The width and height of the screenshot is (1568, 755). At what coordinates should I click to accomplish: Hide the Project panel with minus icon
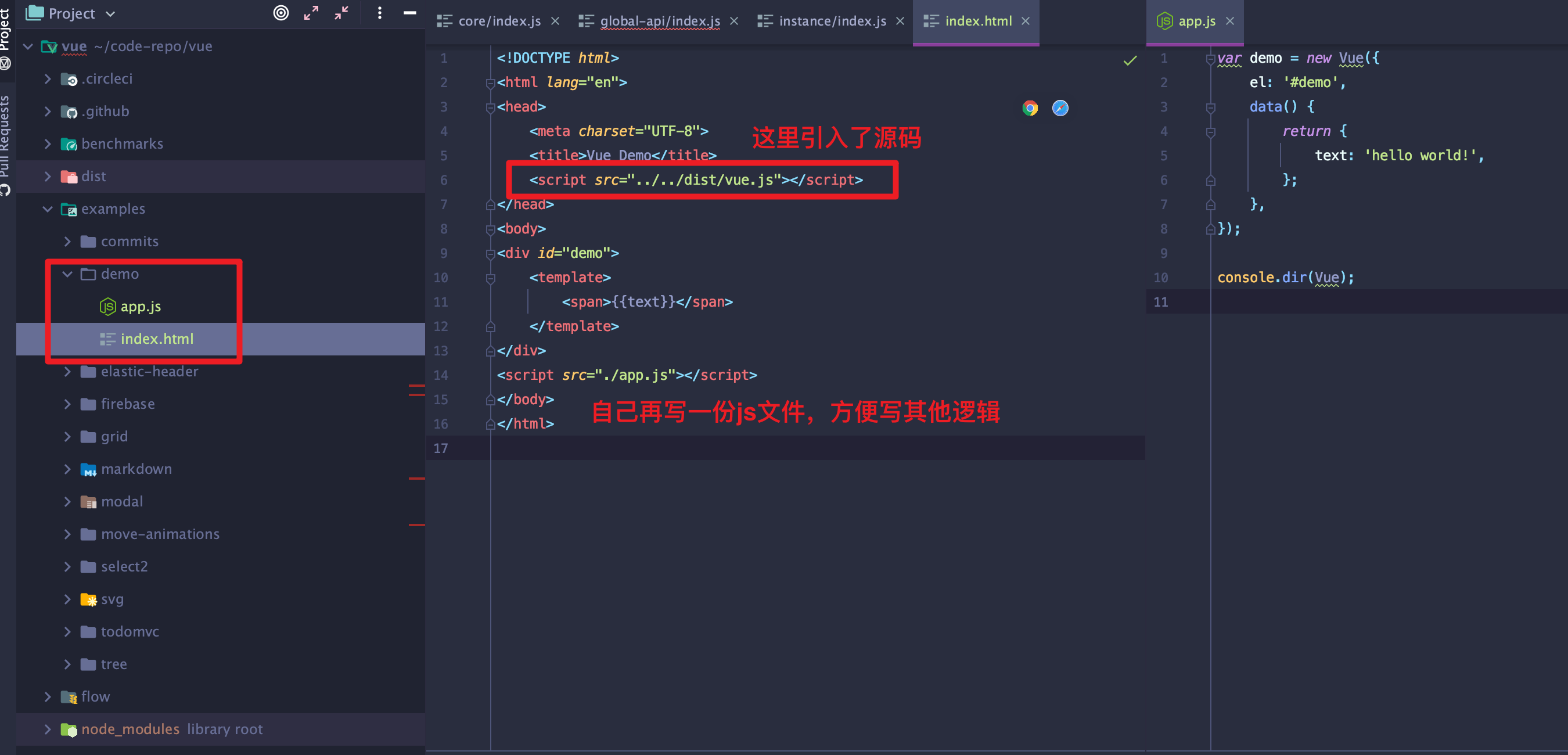[409, 13]
